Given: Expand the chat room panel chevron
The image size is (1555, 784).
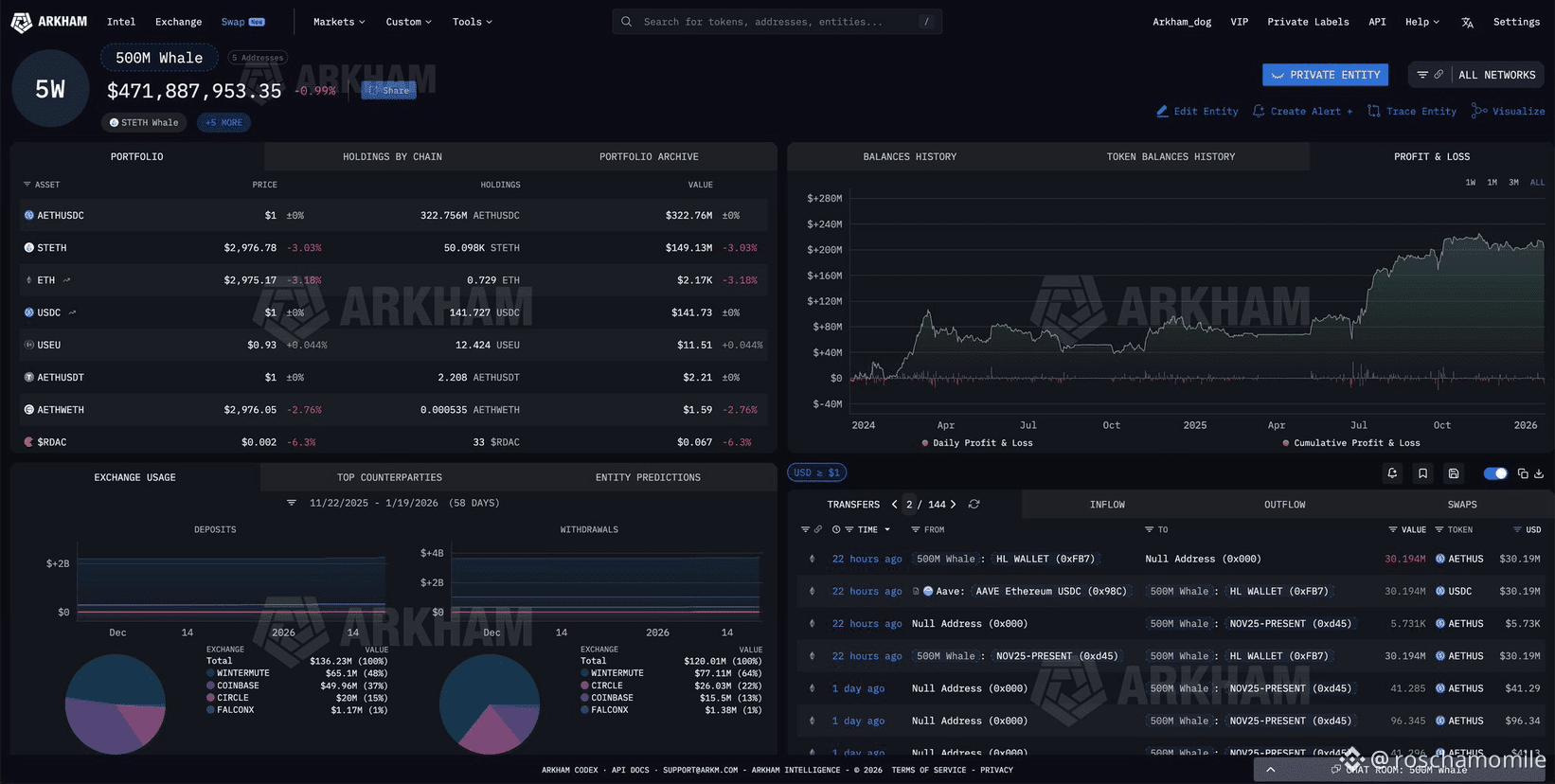Looking at the screenshot, I should coord(1271,770).
